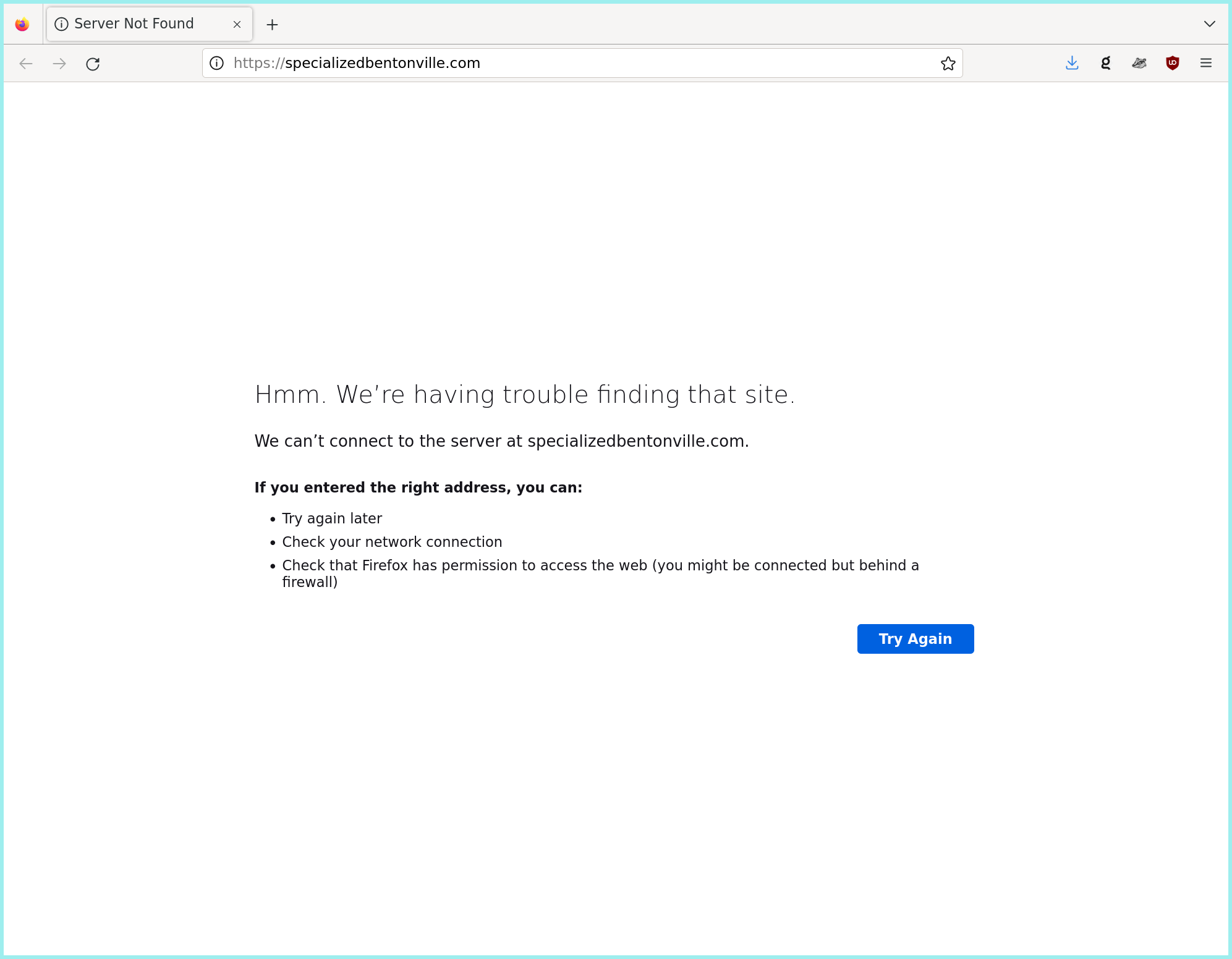Image resolution: width=1232 pixels, height=959 pixels.
Task: Reload the current page
Action: point(93,64)
